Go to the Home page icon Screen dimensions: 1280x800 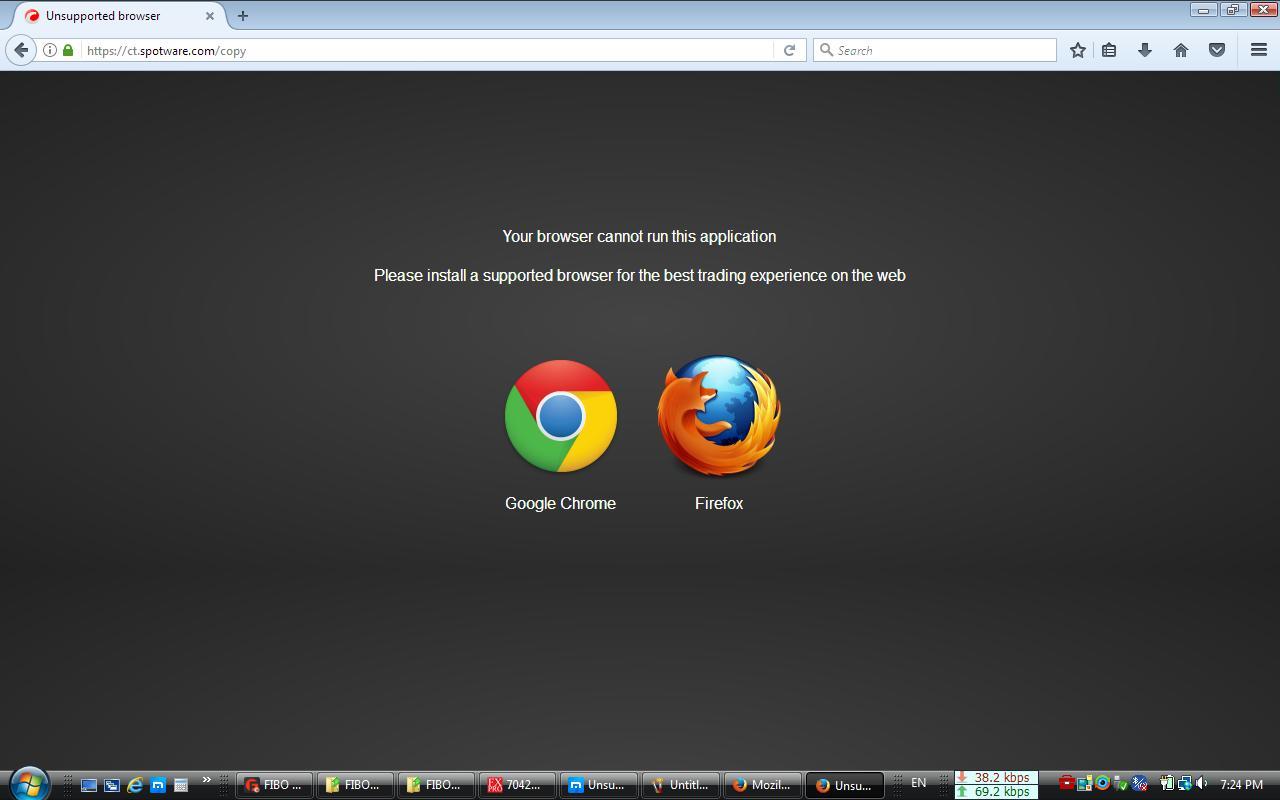click(1181, 50)
